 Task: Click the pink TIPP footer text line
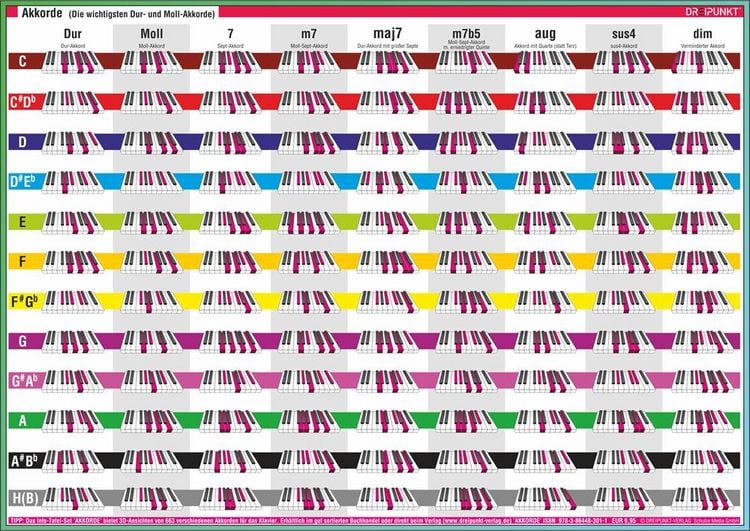375,520
